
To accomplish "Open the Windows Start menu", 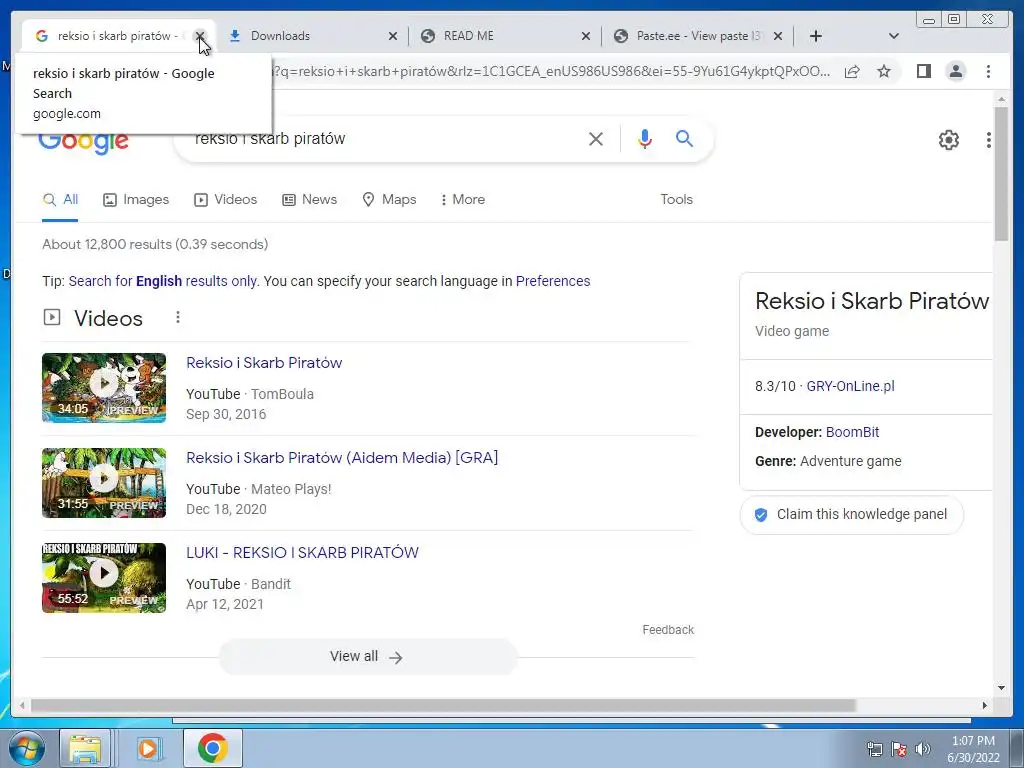I will tap(26, 748).
